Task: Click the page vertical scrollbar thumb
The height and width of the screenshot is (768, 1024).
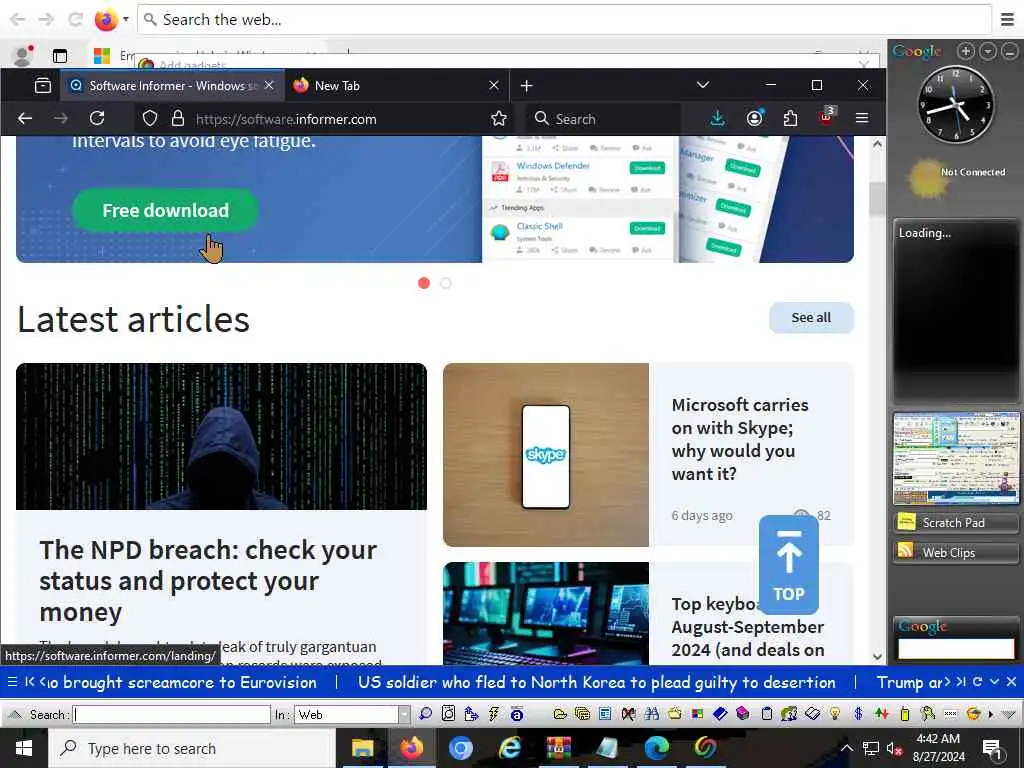Action: [x=877, y=199]
